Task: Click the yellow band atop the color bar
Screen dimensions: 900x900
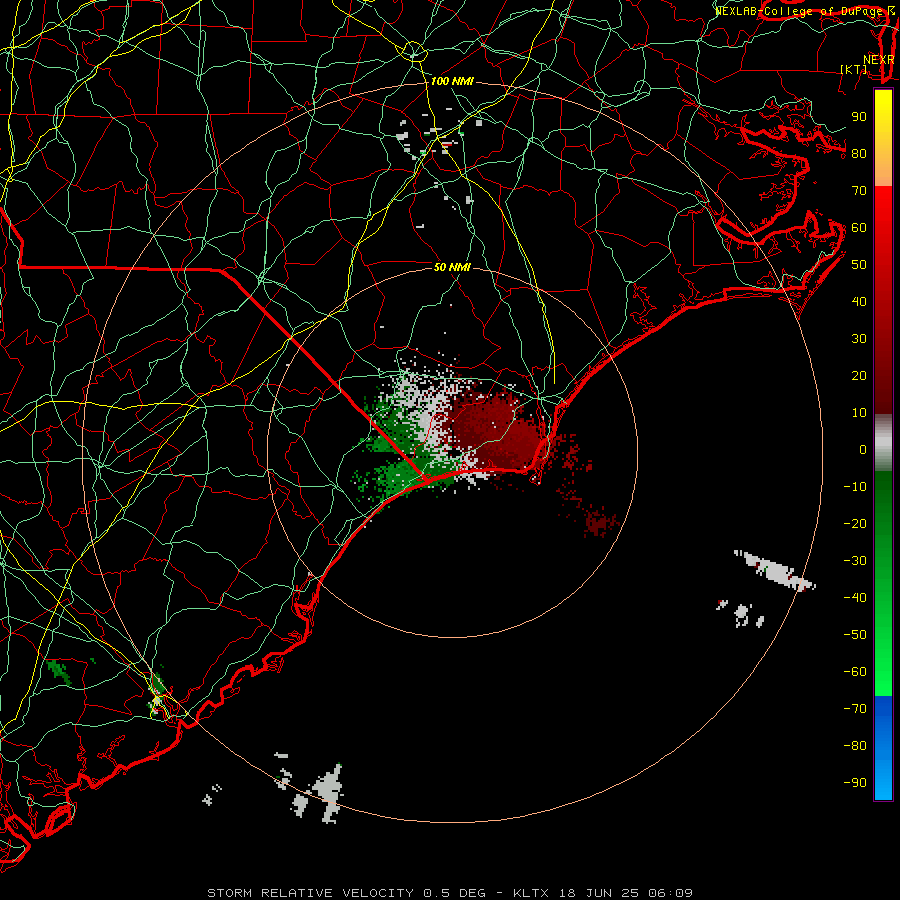Action: [883, 138]
